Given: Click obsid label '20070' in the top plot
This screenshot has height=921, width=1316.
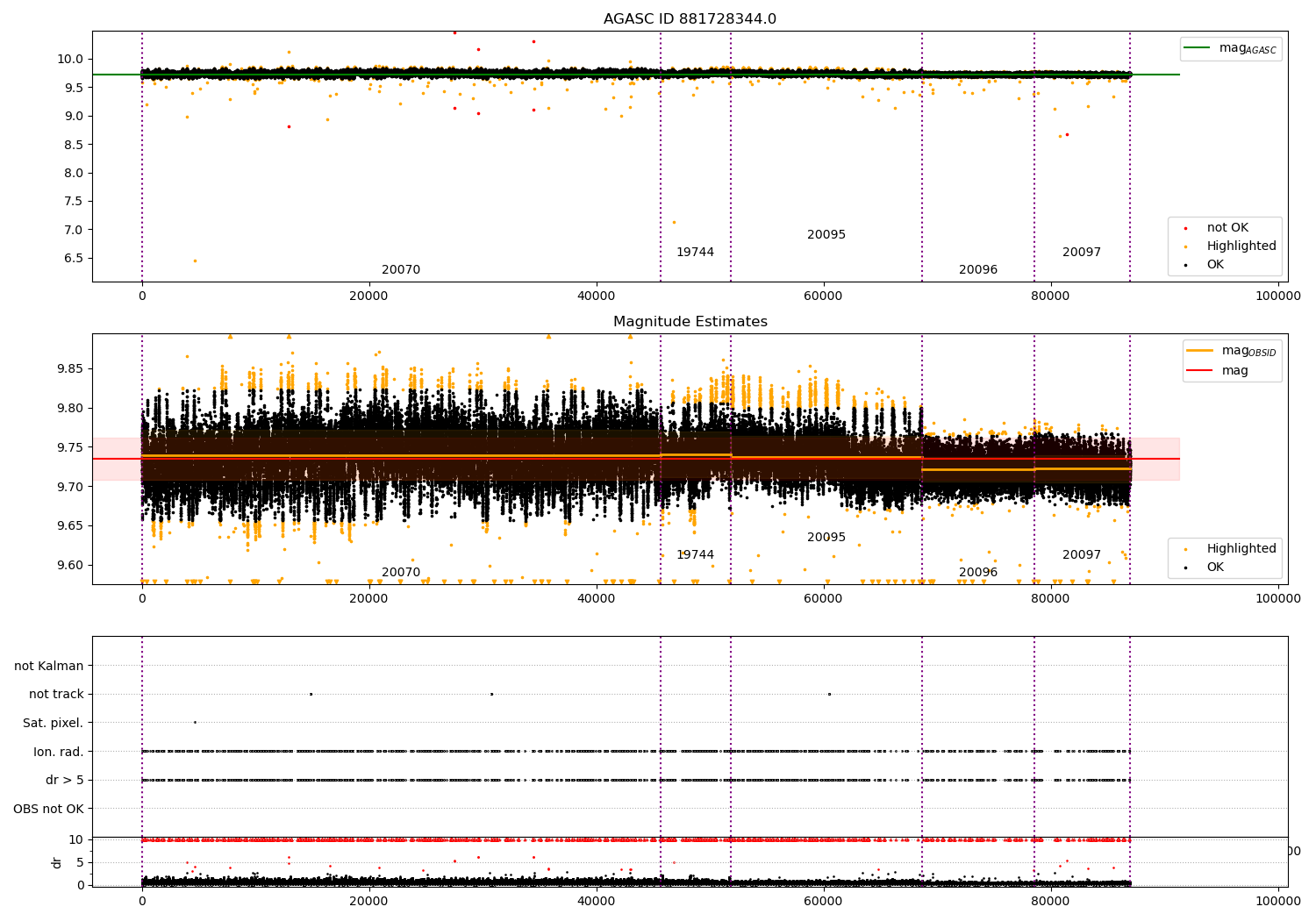Looking at the screenshot, I should (x=401, y=270).
